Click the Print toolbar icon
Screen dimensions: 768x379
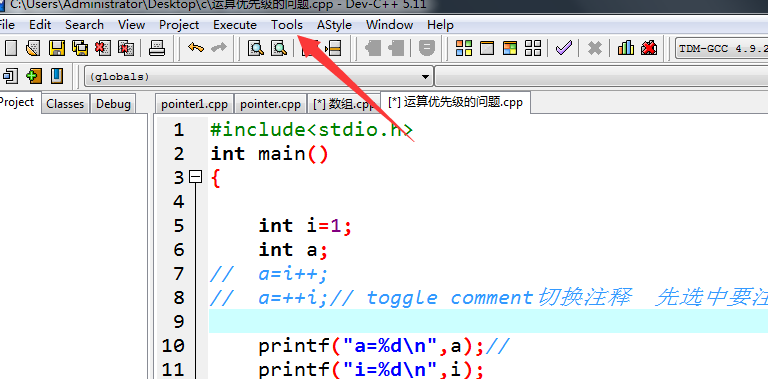[157, 48]
